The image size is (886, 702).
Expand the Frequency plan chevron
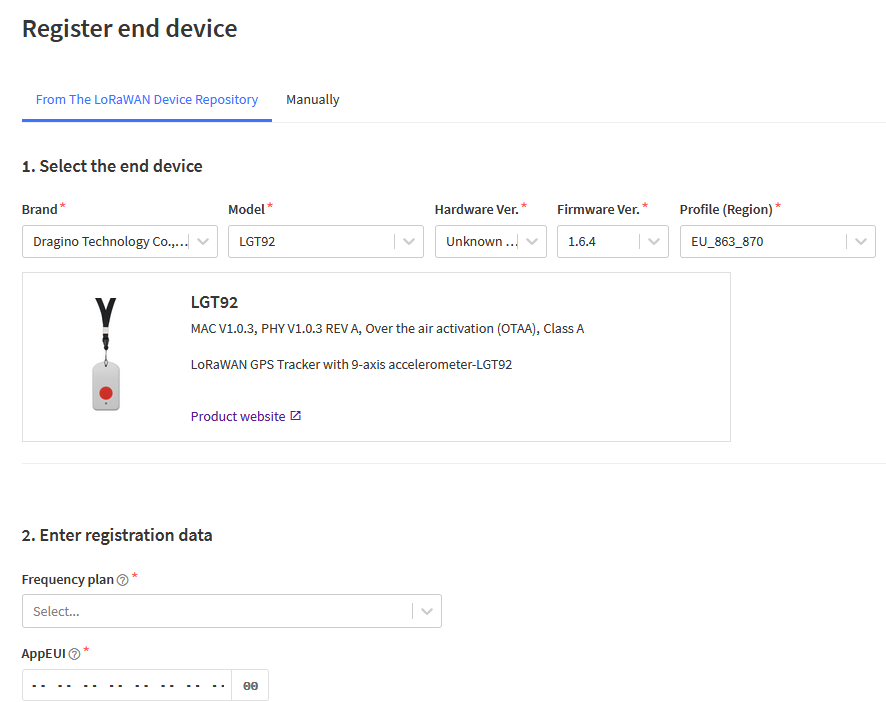[427, 611]
